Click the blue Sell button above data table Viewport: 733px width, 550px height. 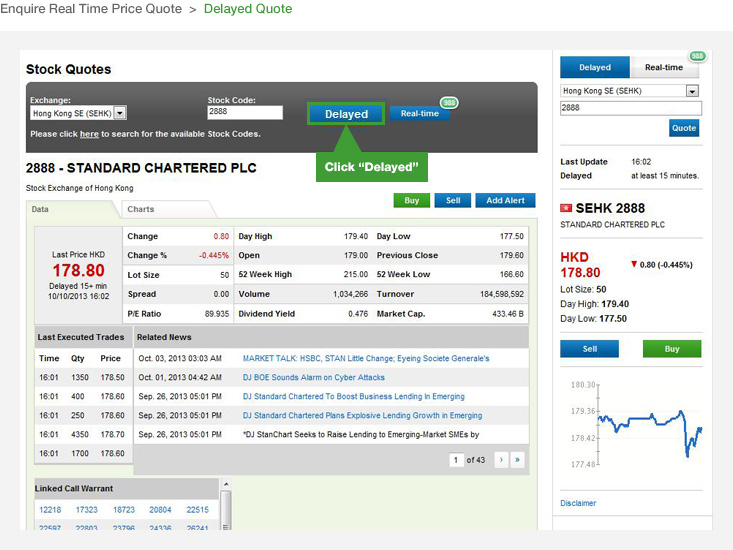coord(453,200)
